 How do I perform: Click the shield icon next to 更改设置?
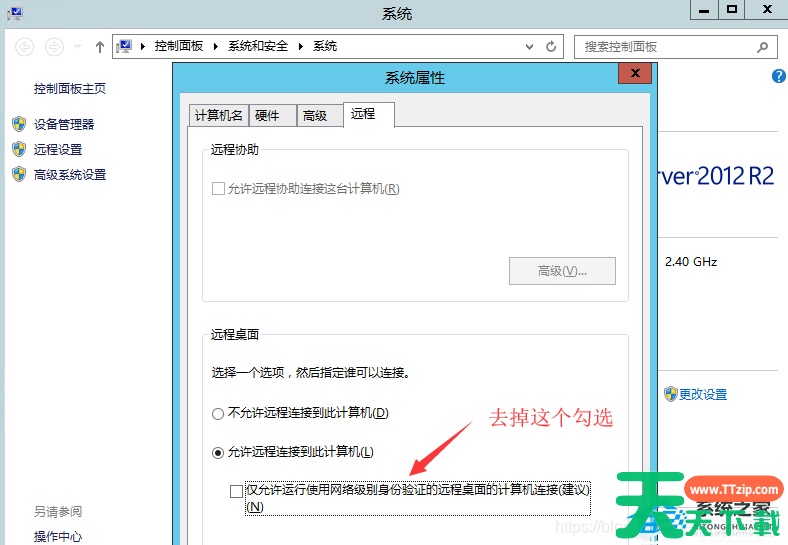(x=671, y=394)
